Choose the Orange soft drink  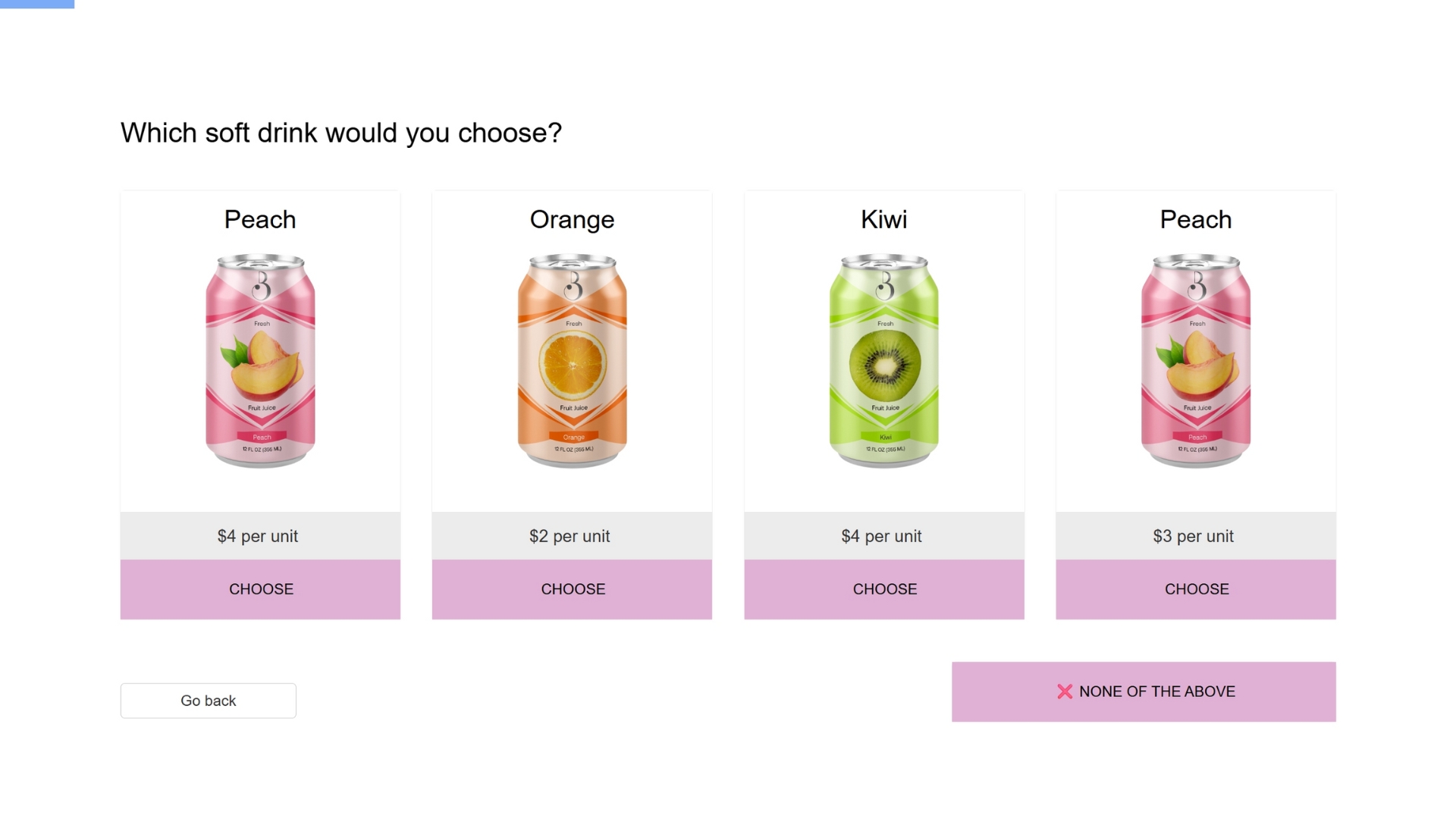572,589
